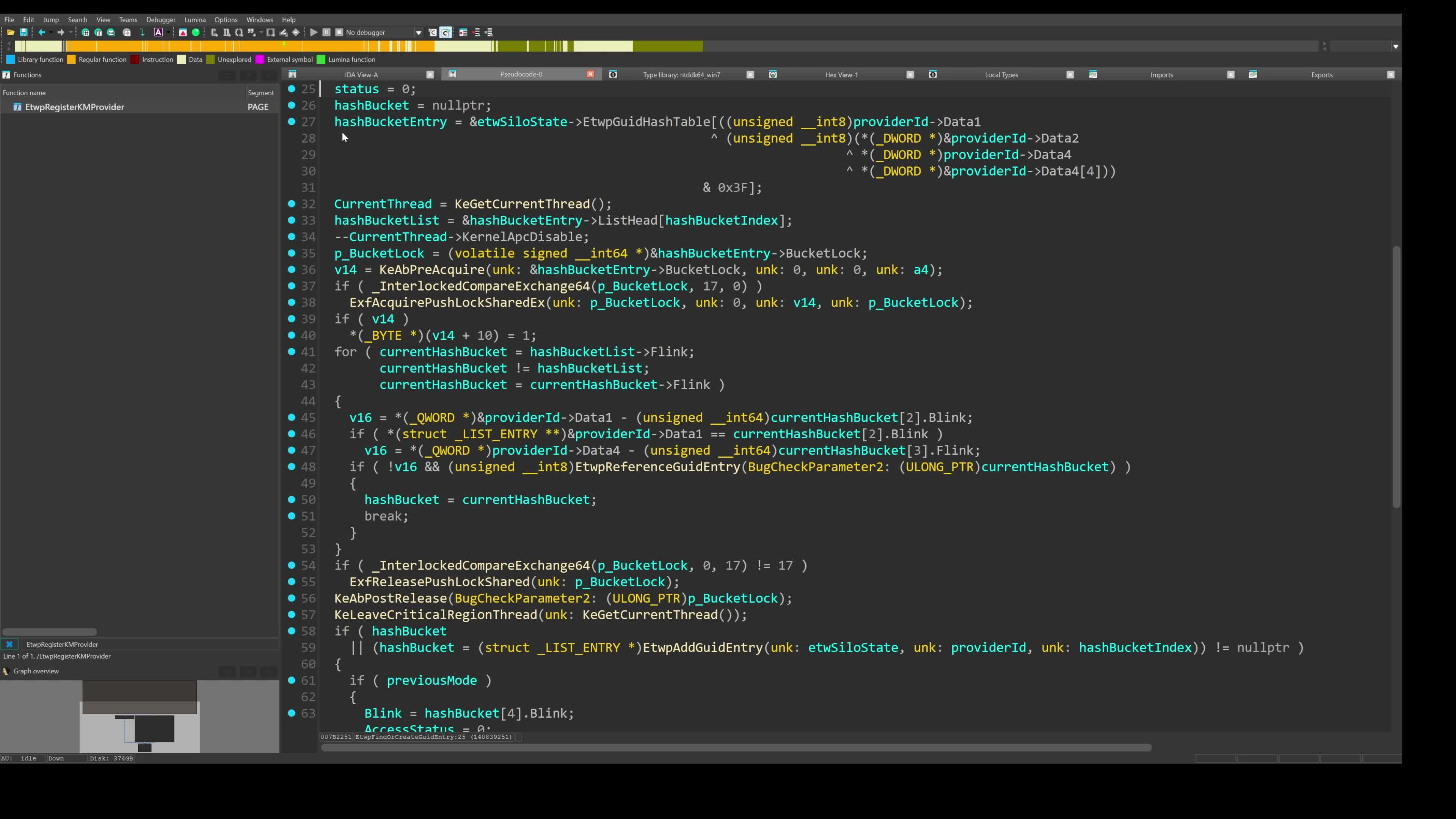1456x819 pixels.
Task: Switch to the Exports tab
Action: coord(1321,75)
